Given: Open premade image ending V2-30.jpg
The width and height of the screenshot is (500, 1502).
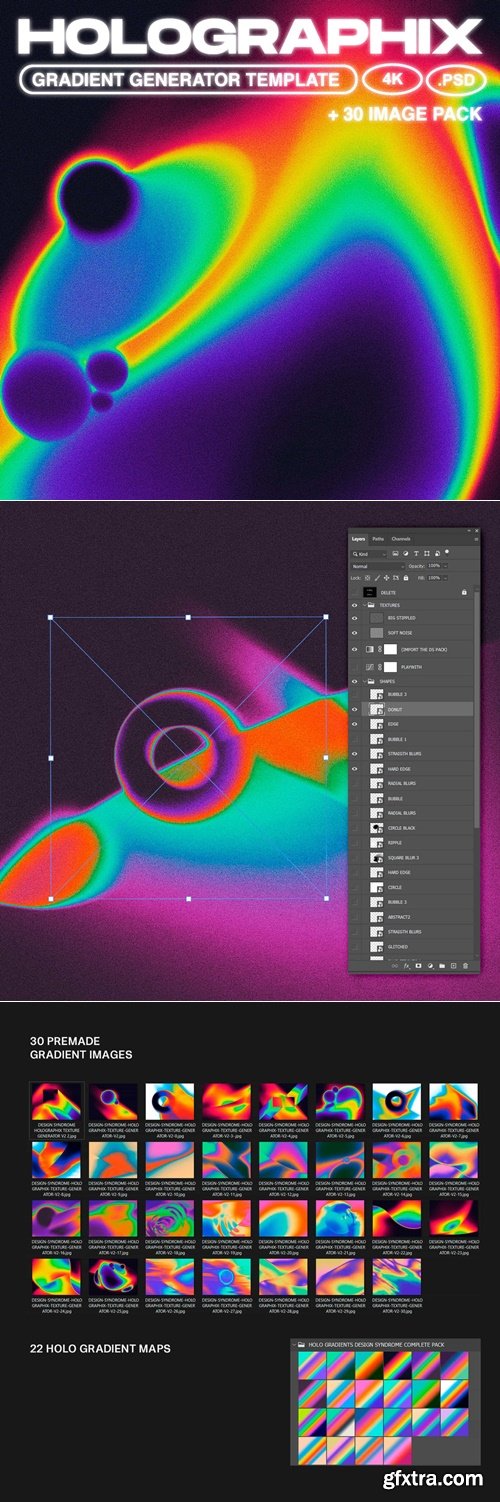Looking at the screenshot, I should click(397, 1277).
